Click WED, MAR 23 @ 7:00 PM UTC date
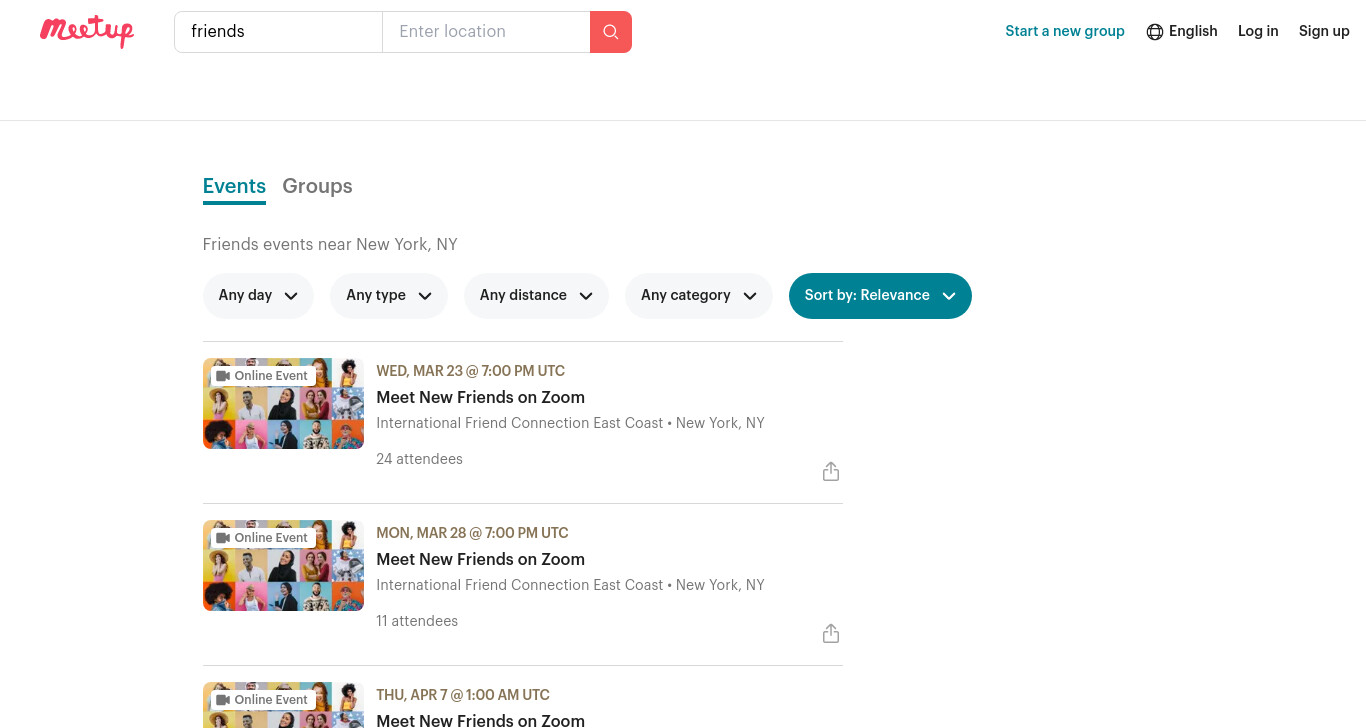This screenshot has width=1366, height=728. pos(470,372)
